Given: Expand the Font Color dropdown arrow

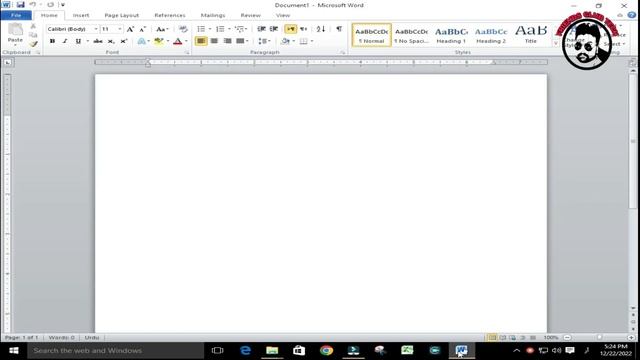Looking at the screenshot, I should click(x=186, y=41).
